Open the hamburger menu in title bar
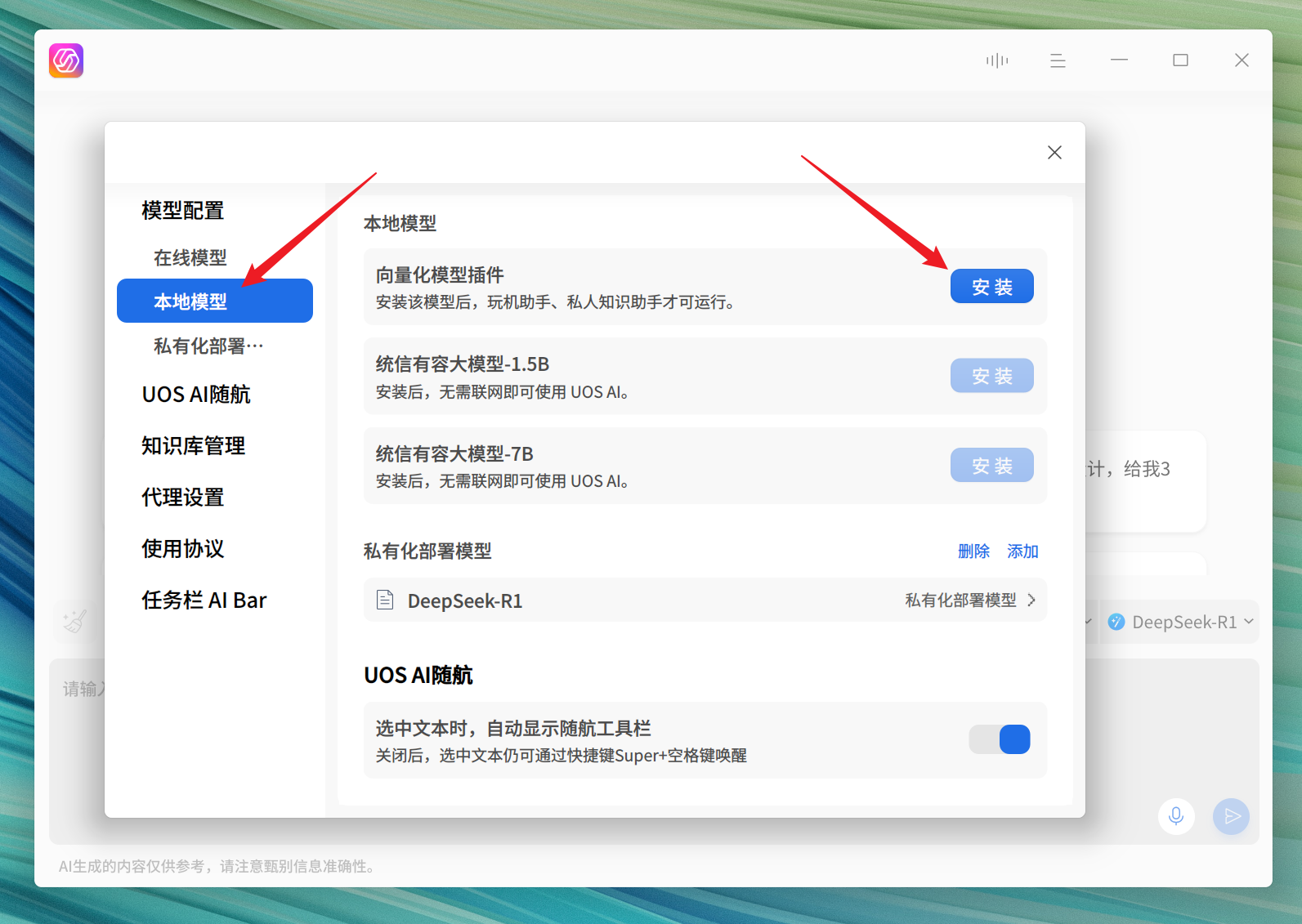1302x924 pixels. tap(1058, 60)
